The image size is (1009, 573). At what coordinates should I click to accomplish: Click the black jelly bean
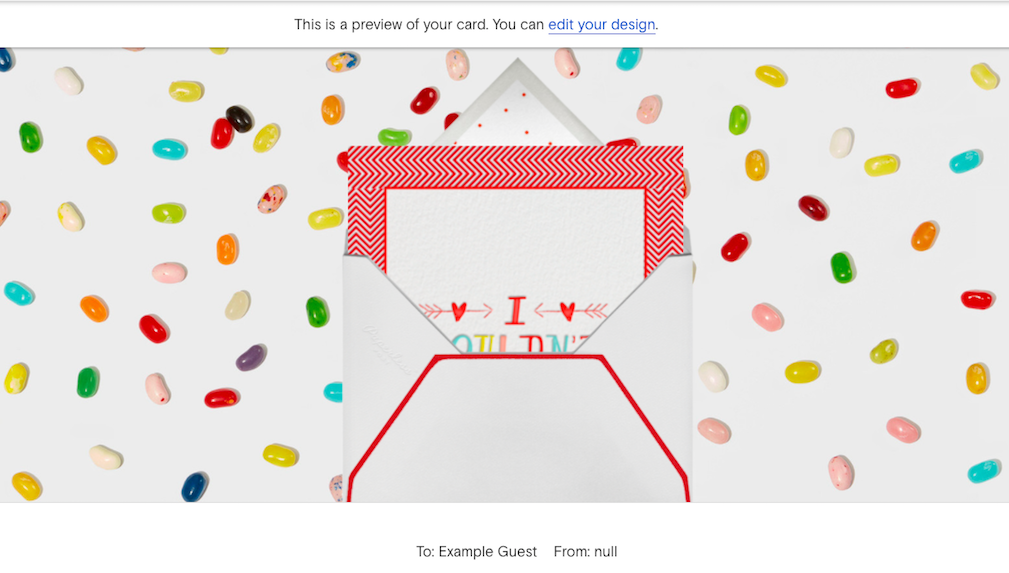tap(239, 118)
